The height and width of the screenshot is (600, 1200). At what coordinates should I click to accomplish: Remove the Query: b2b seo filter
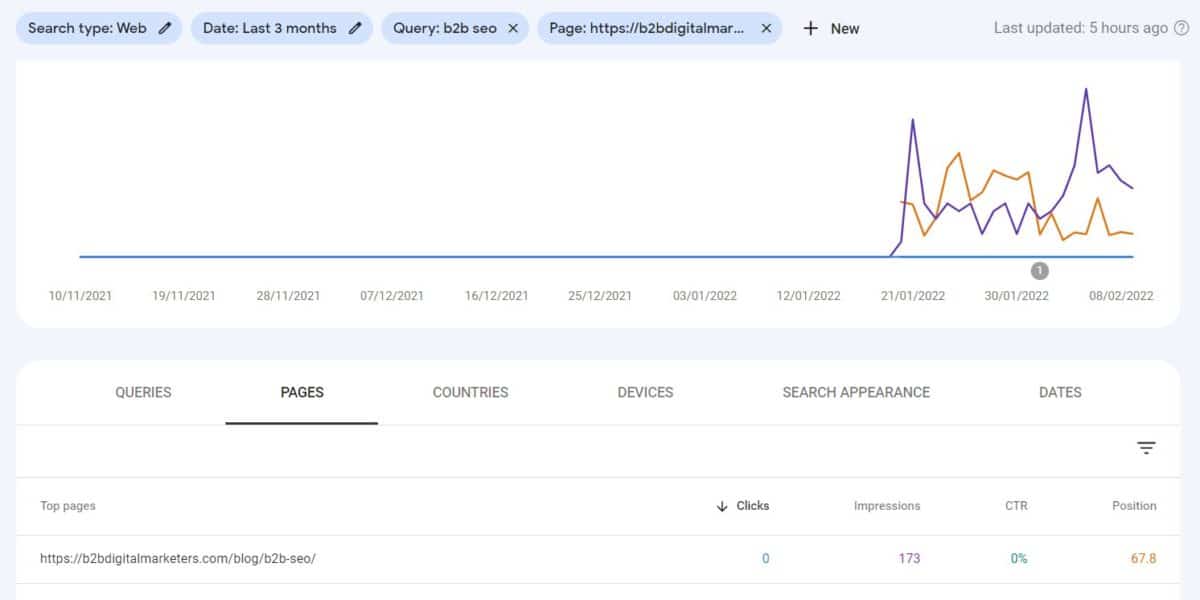[x=513, y=28]
